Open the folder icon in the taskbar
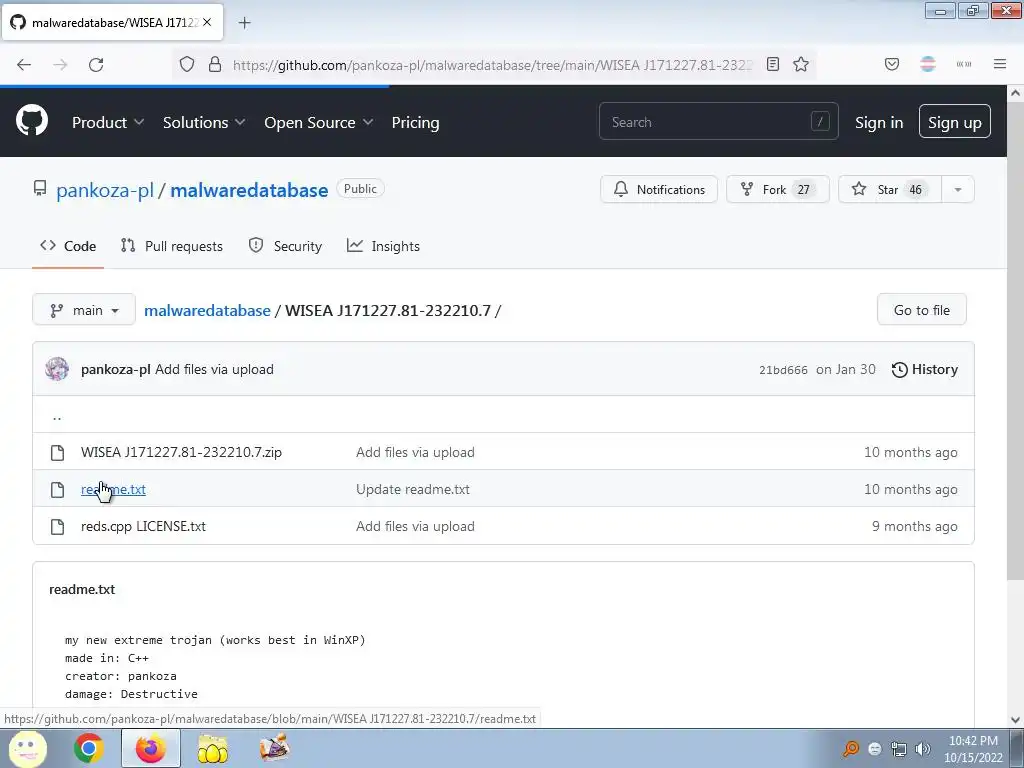 212,748
